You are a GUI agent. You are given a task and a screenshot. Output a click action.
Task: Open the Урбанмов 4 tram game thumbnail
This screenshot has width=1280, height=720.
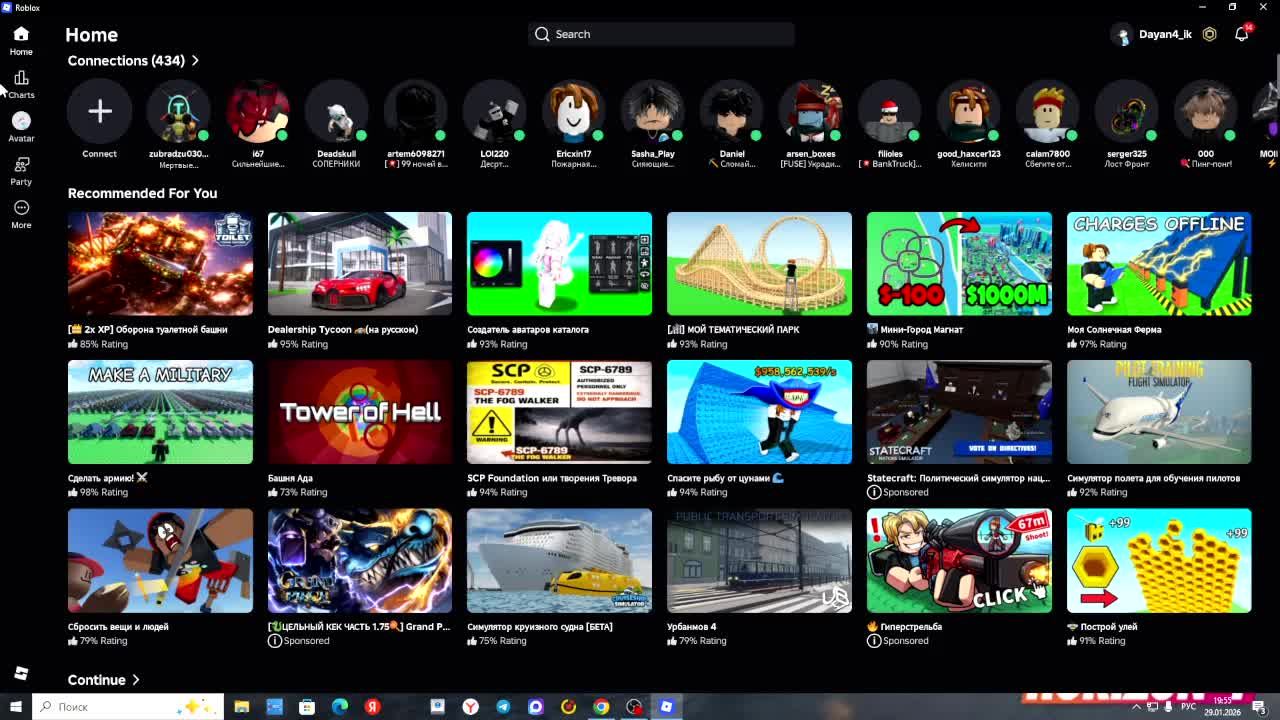759,561
